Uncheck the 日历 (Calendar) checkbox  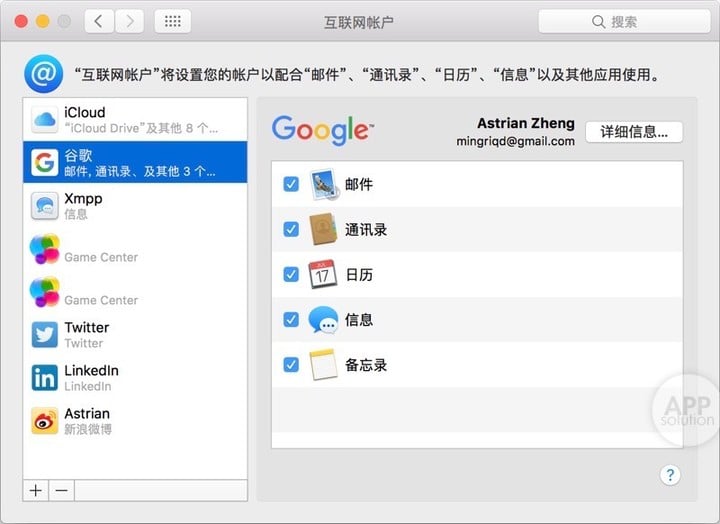tap(291, 274)
